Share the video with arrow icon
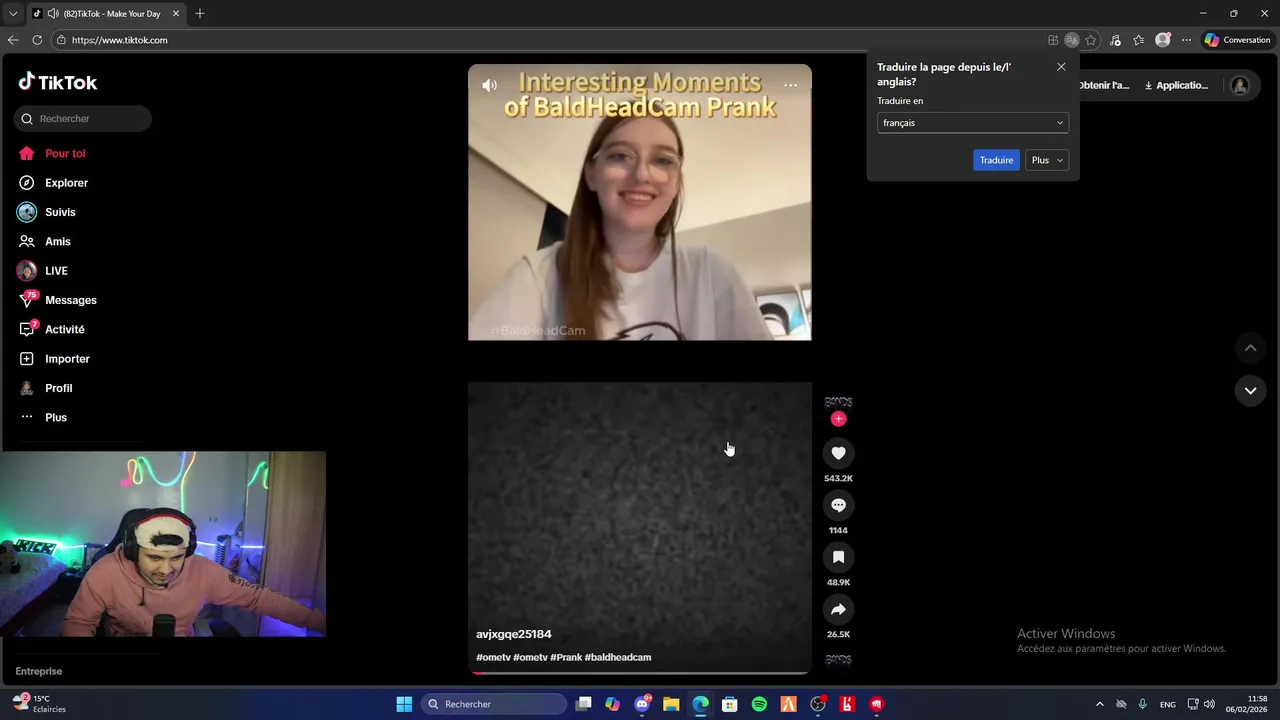Viewport: 1280px width, 720px height. point(838,609)
